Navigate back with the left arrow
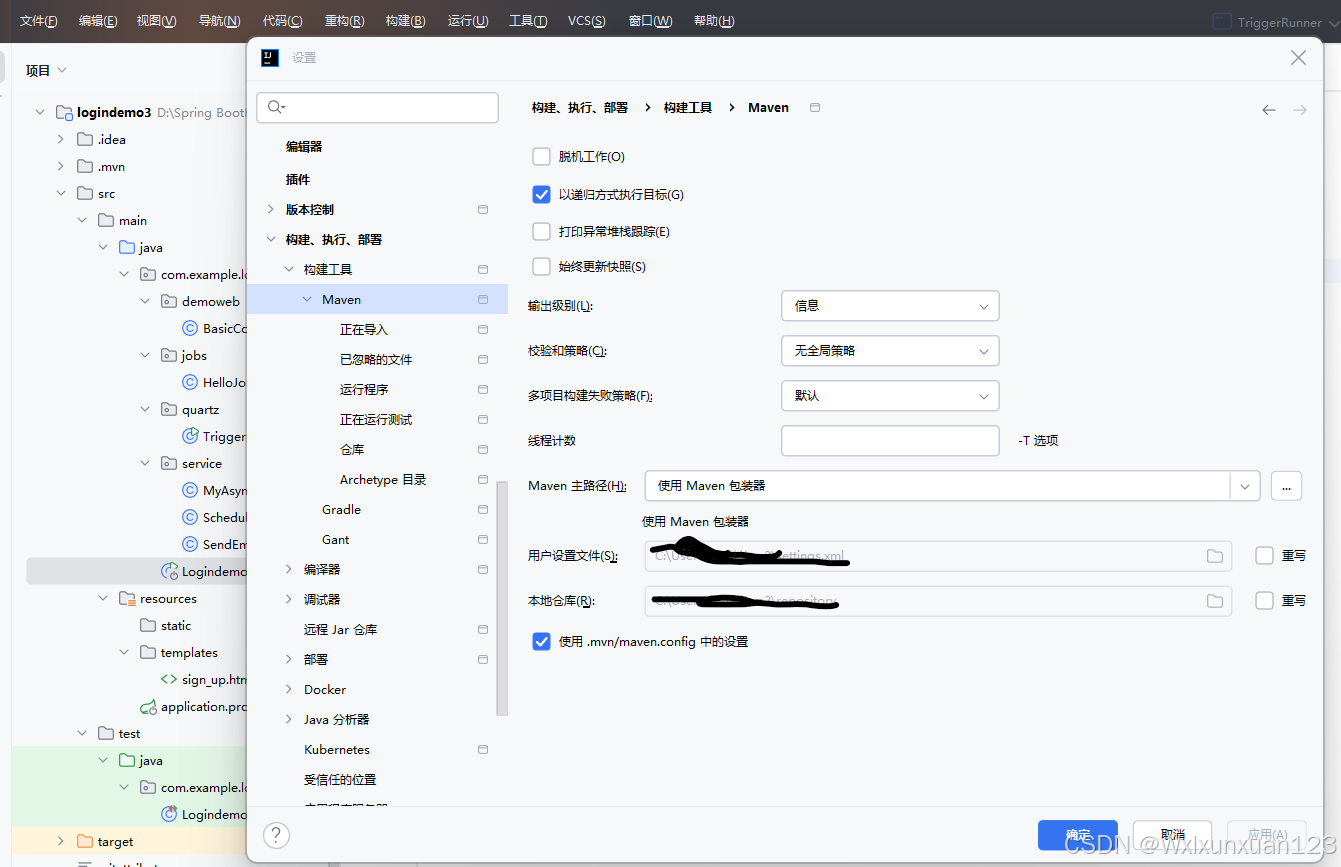Viewport: 1341px width, 867px height. click(x=1269, y=110)
